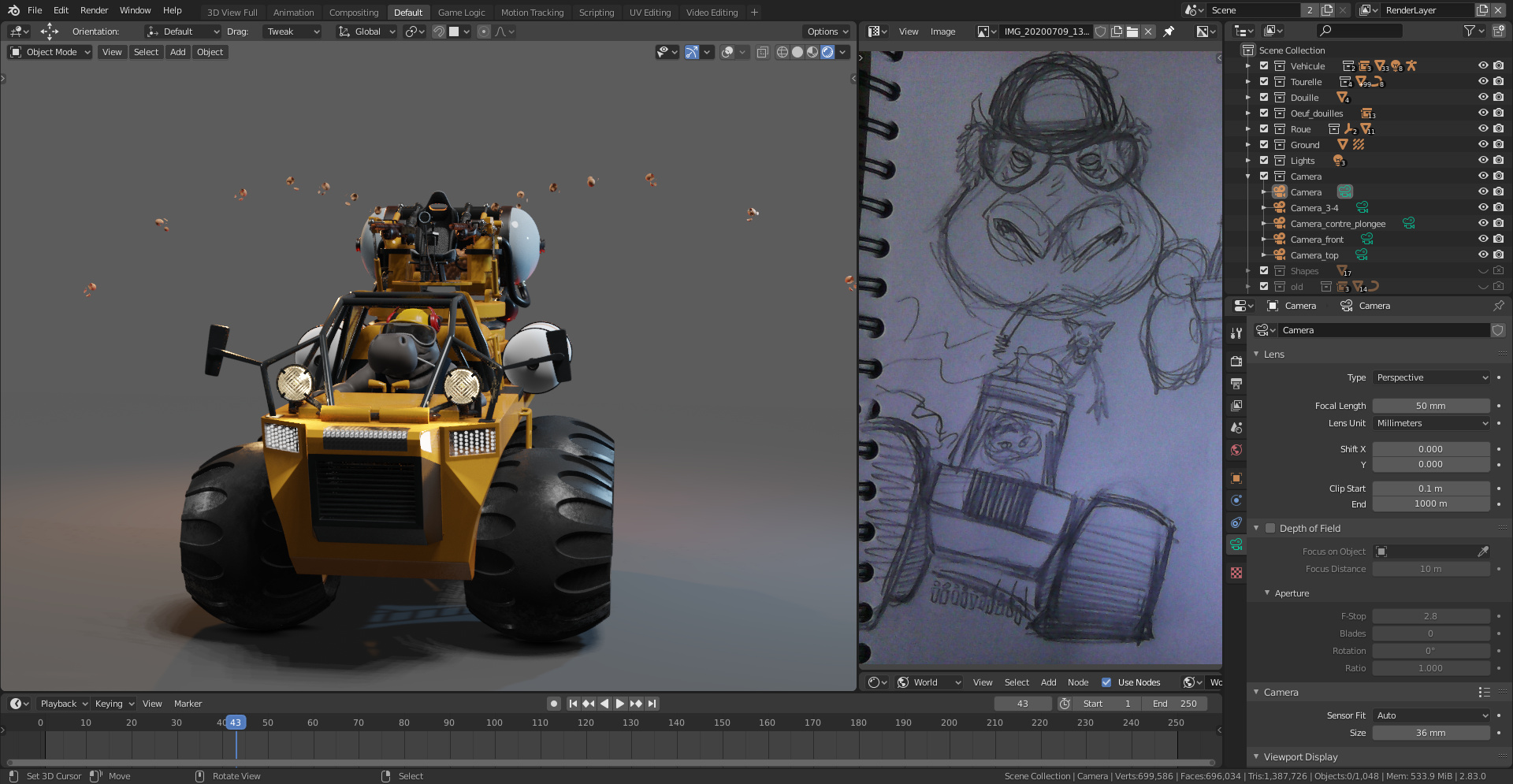Adjust the Focal Length 50 mm field

1431,406
